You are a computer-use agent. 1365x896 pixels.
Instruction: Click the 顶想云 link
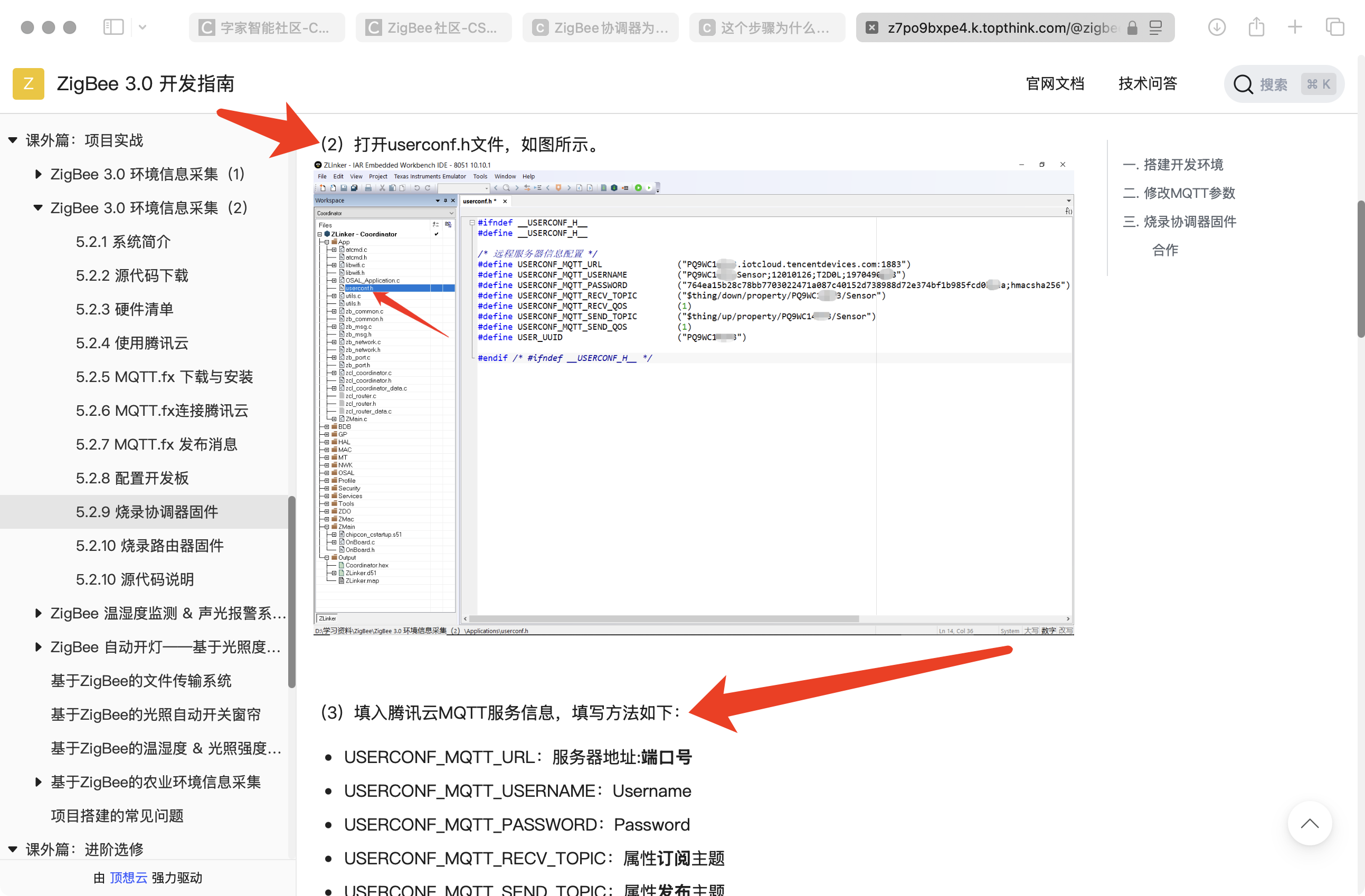pyautogui.click(x=128, y=878)
